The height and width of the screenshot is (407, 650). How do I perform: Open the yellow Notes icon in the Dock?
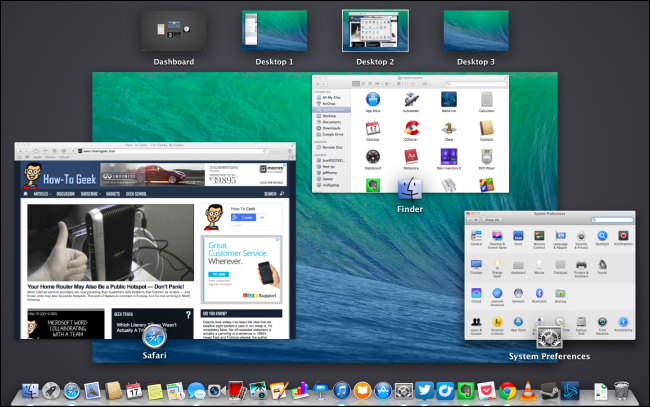coord(155,391)
